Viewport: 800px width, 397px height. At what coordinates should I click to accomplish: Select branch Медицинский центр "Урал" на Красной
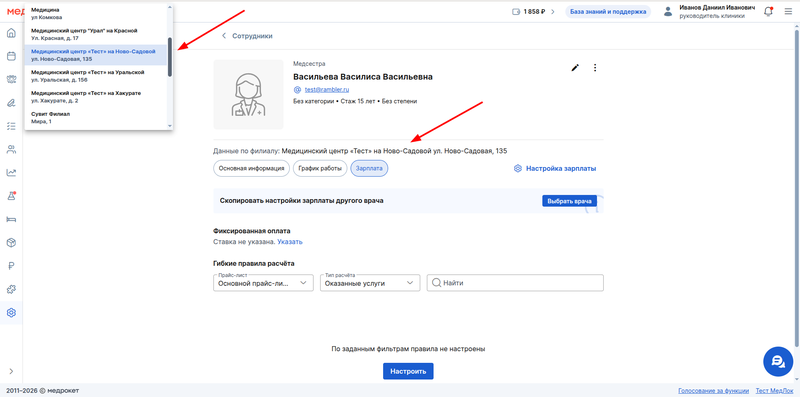(95, 34)
